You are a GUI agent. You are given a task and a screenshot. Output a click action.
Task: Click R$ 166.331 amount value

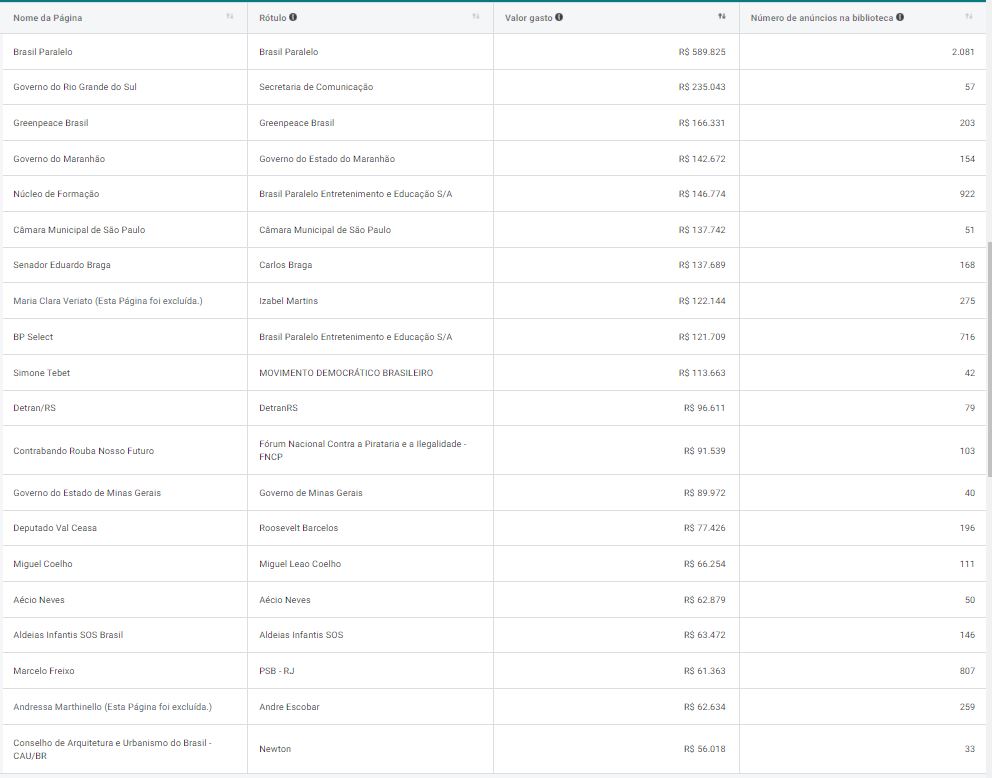point(702,123)
